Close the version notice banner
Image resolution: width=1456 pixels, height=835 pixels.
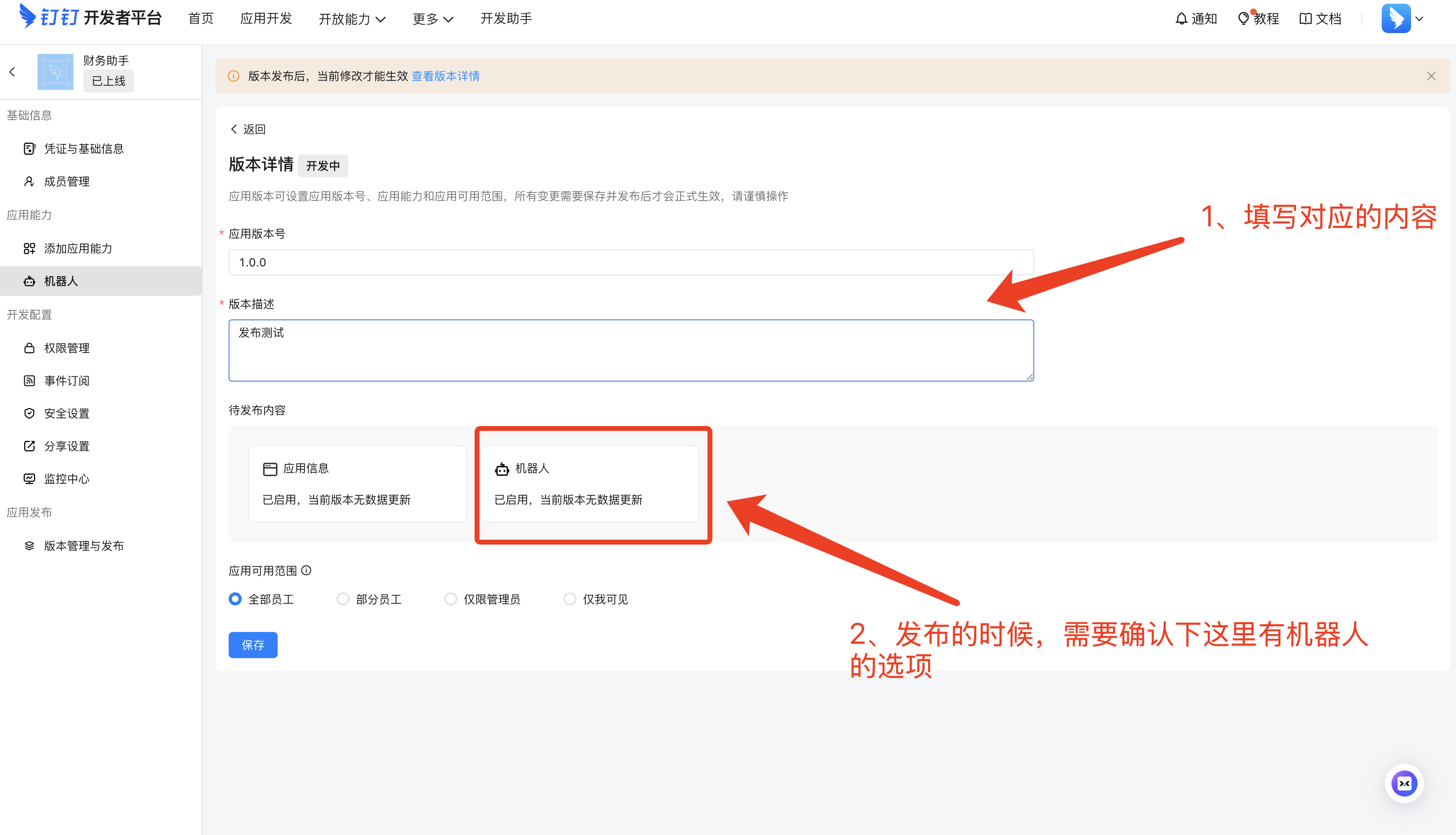tap(1431, 76)
